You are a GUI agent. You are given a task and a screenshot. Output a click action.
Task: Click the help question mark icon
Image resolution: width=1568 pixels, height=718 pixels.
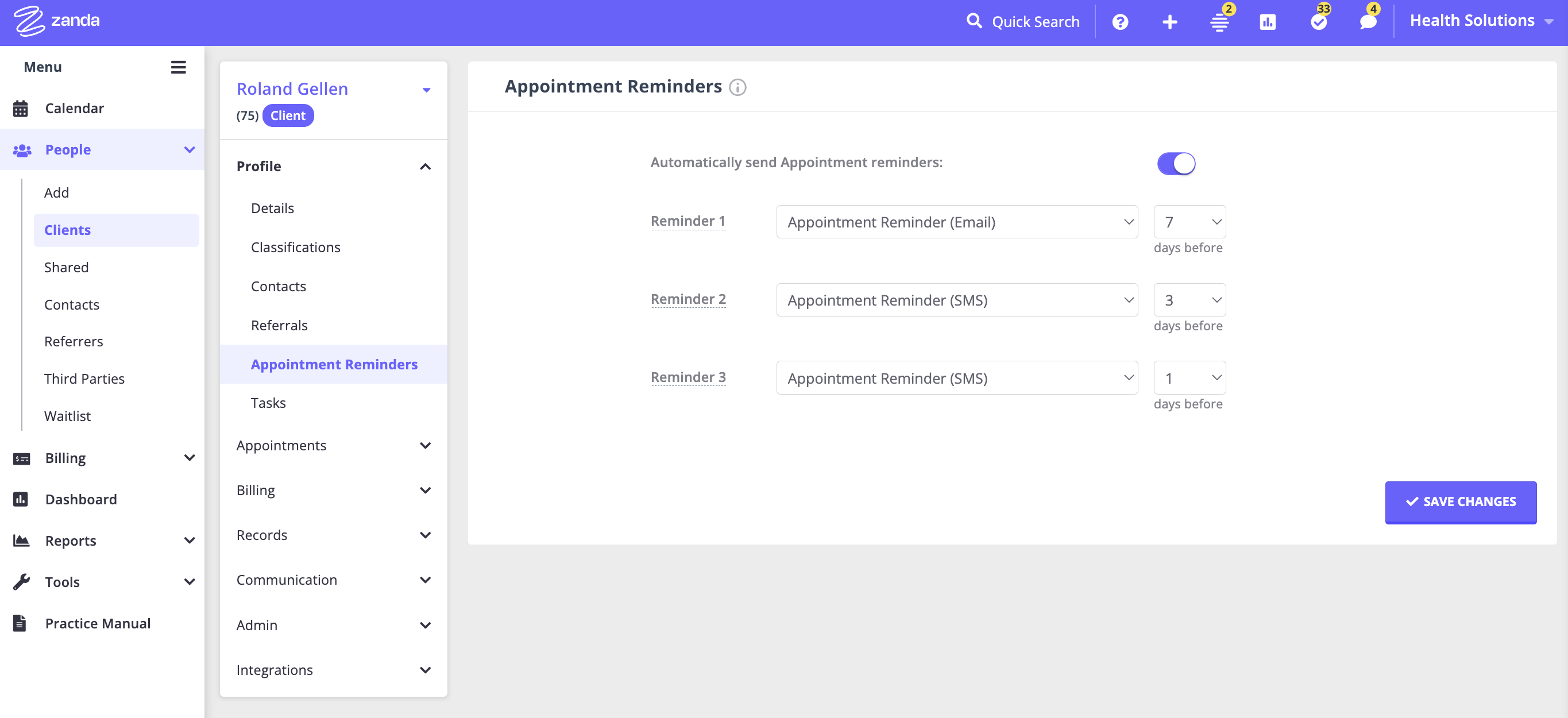tap(1120, 22)
